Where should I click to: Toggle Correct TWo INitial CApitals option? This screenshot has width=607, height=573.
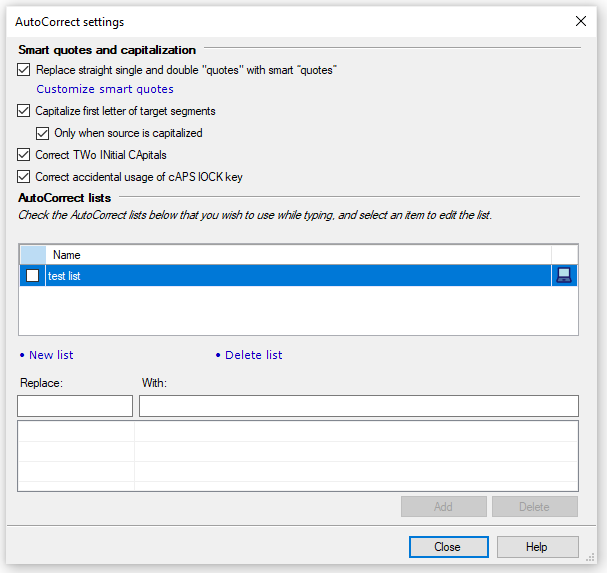[25, 155]
